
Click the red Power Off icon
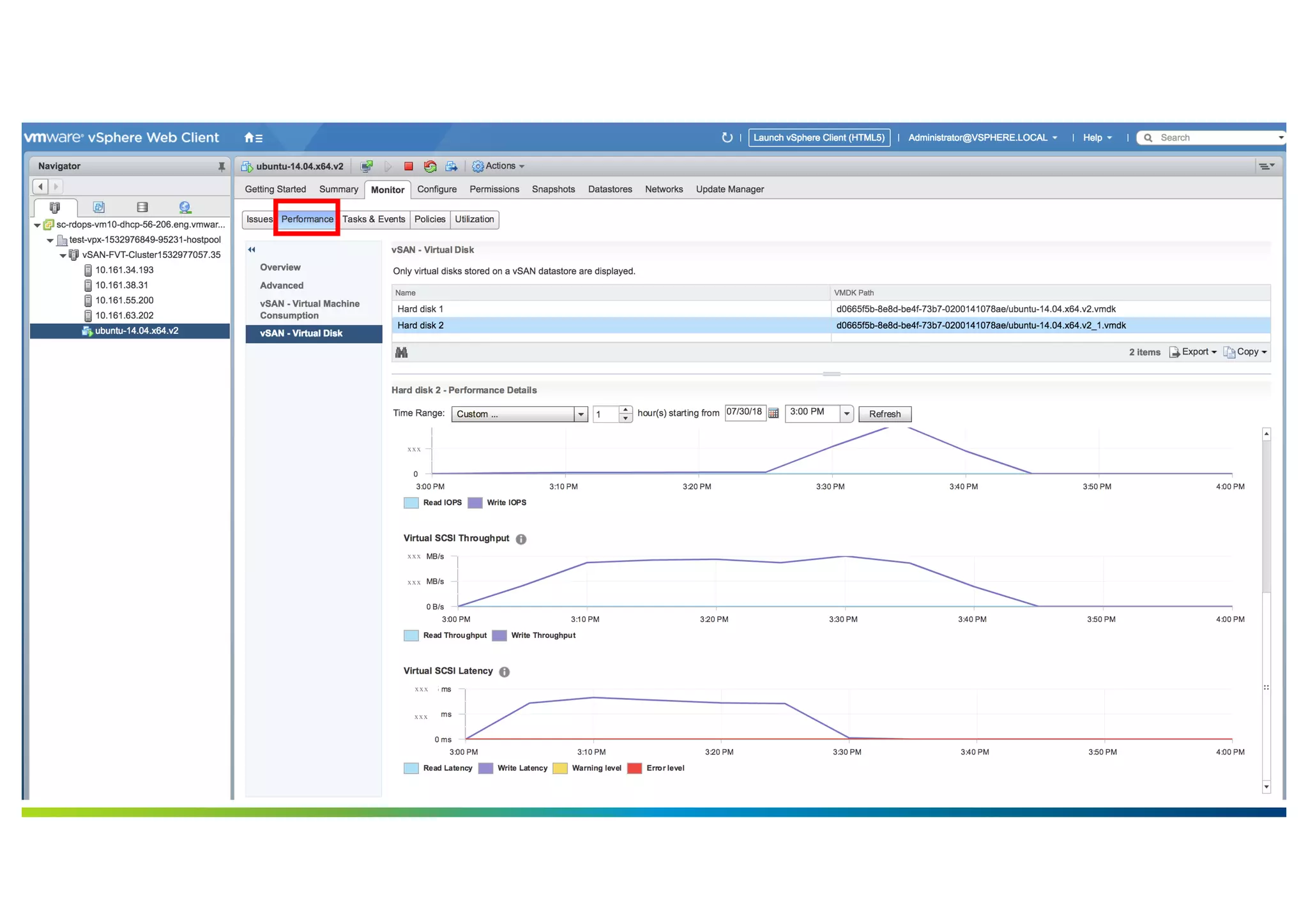pyautogui.click(x=409, y=167)
